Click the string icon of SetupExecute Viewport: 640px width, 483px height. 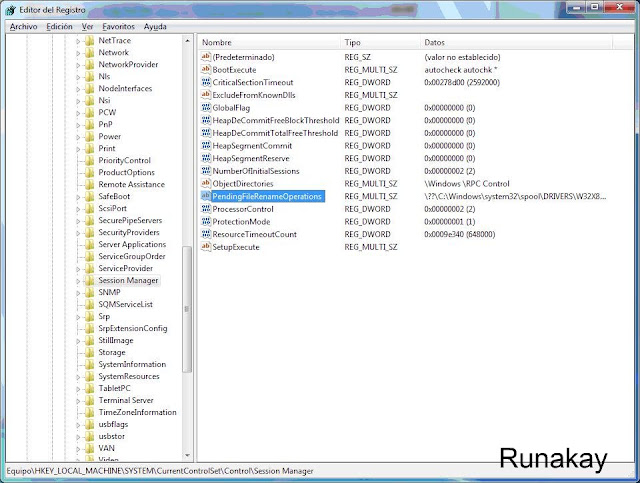tap(206, 247)
